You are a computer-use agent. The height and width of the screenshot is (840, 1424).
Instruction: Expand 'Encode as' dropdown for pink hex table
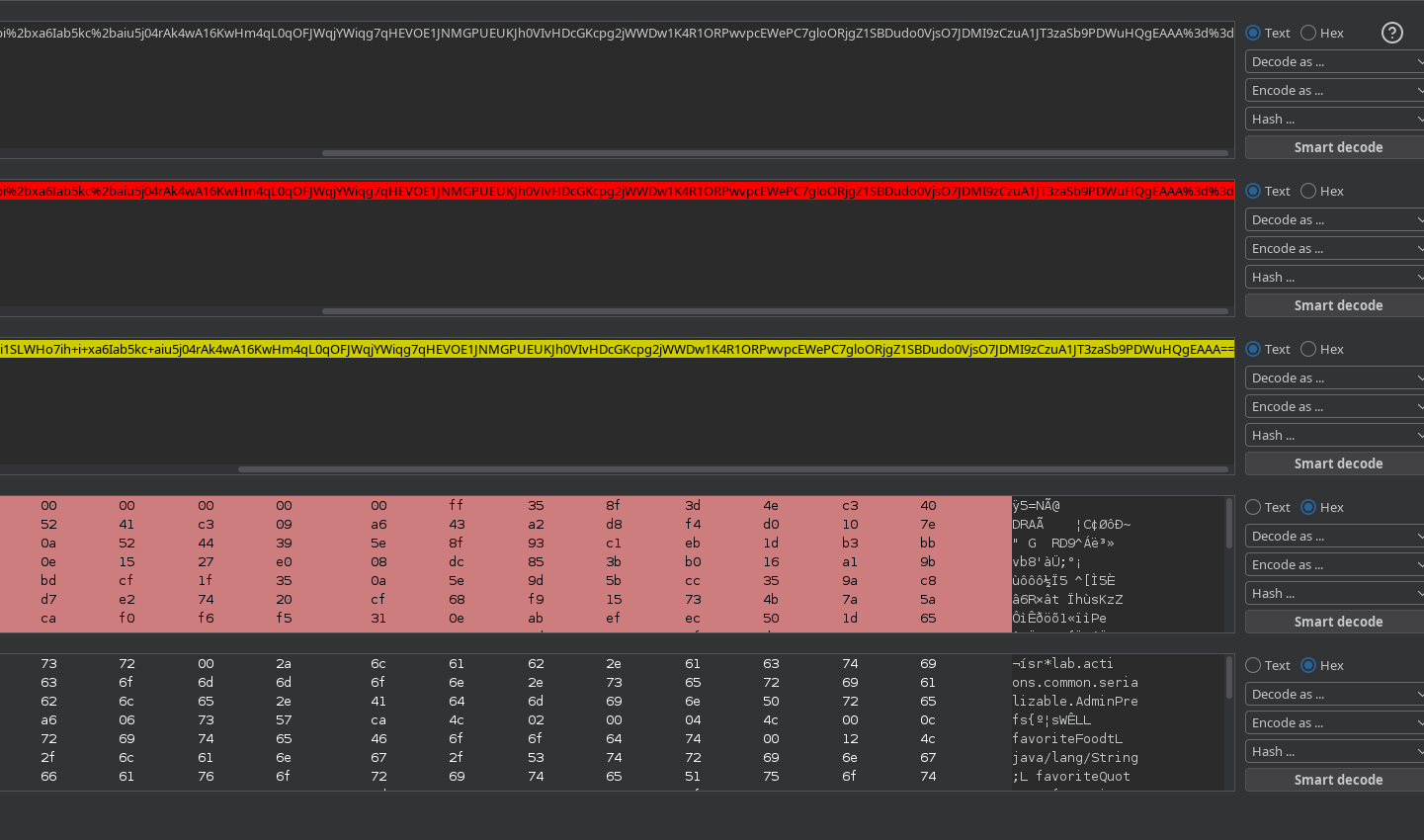[1334, 564]
